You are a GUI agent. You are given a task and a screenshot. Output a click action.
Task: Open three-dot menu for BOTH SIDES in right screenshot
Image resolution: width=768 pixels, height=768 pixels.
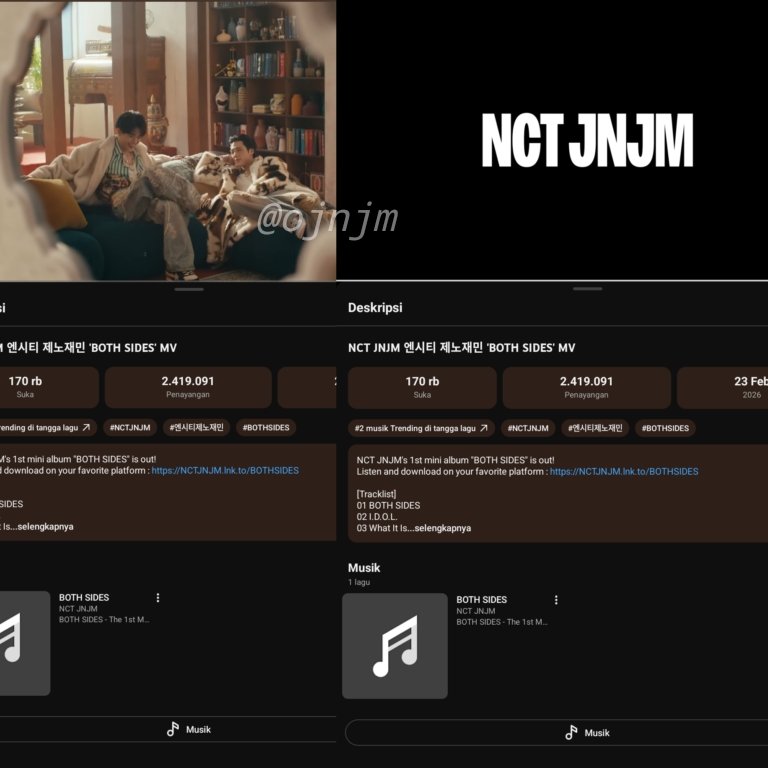[x=556, y=600]
